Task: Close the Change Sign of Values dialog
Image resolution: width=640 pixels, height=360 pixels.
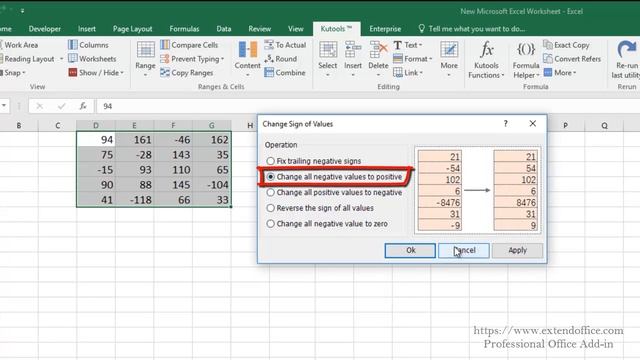Action: click(x=533, y=123)
